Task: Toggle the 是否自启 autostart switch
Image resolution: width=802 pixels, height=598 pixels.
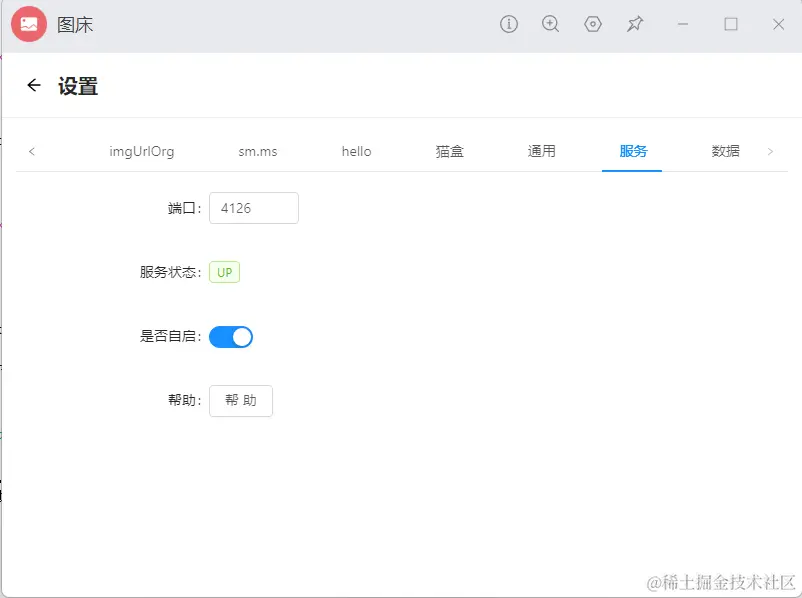Action: click(x=231, y=337)
